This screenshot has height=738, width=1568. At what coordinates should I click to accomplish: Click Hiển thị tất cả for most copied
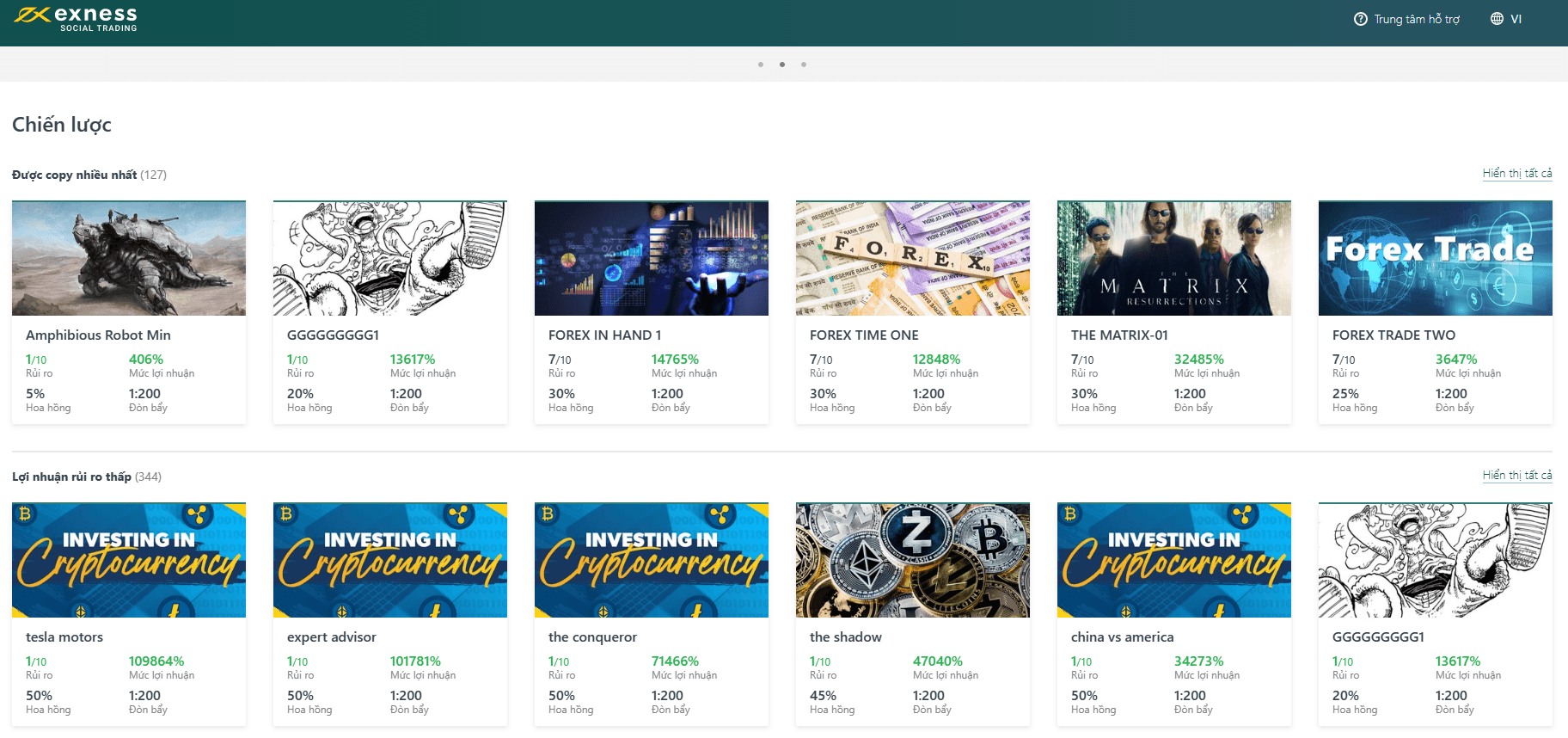coord(1517,173)
